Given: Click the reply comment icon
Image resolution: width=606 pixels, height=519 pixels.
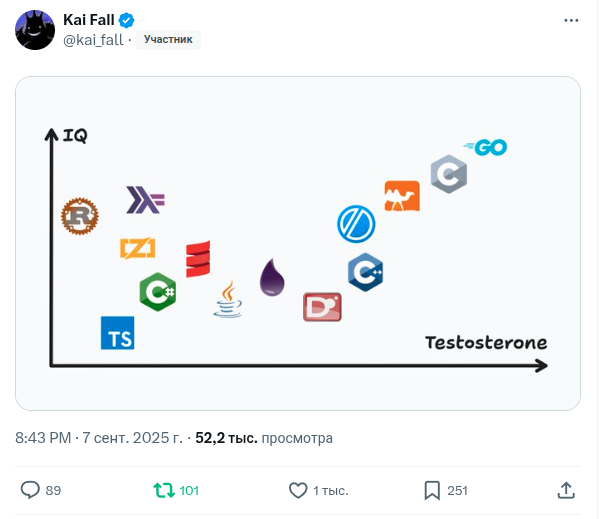Looking at the screenshot, I should coord(30,490).
